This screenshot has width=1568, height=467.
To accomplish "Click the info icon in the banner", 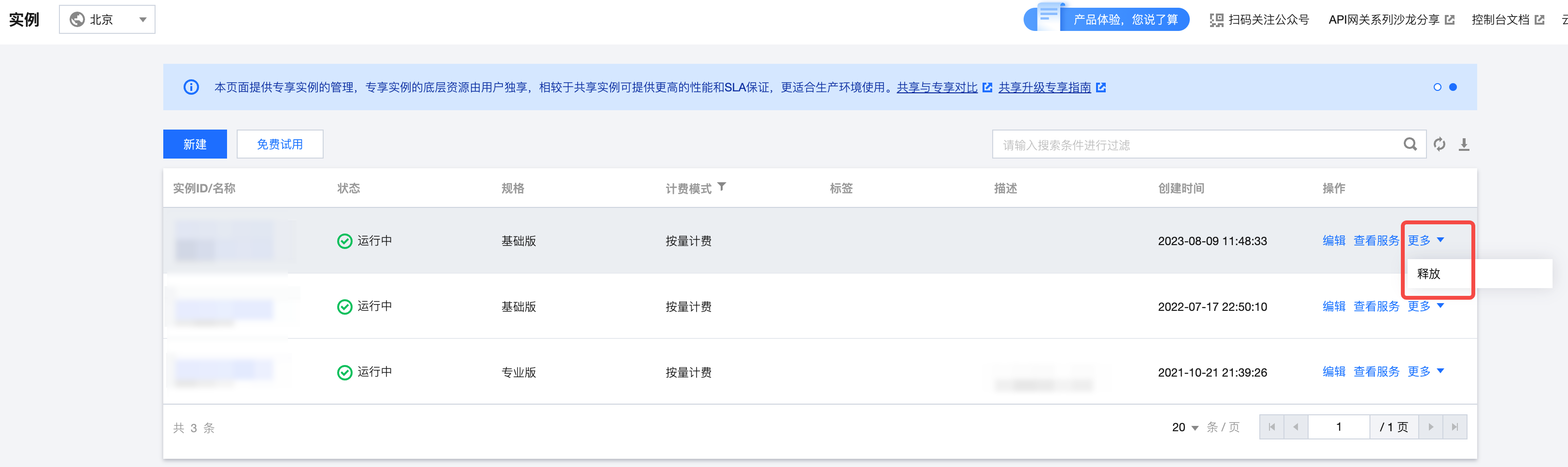I will pyautogui.click(x=191, y=87).
